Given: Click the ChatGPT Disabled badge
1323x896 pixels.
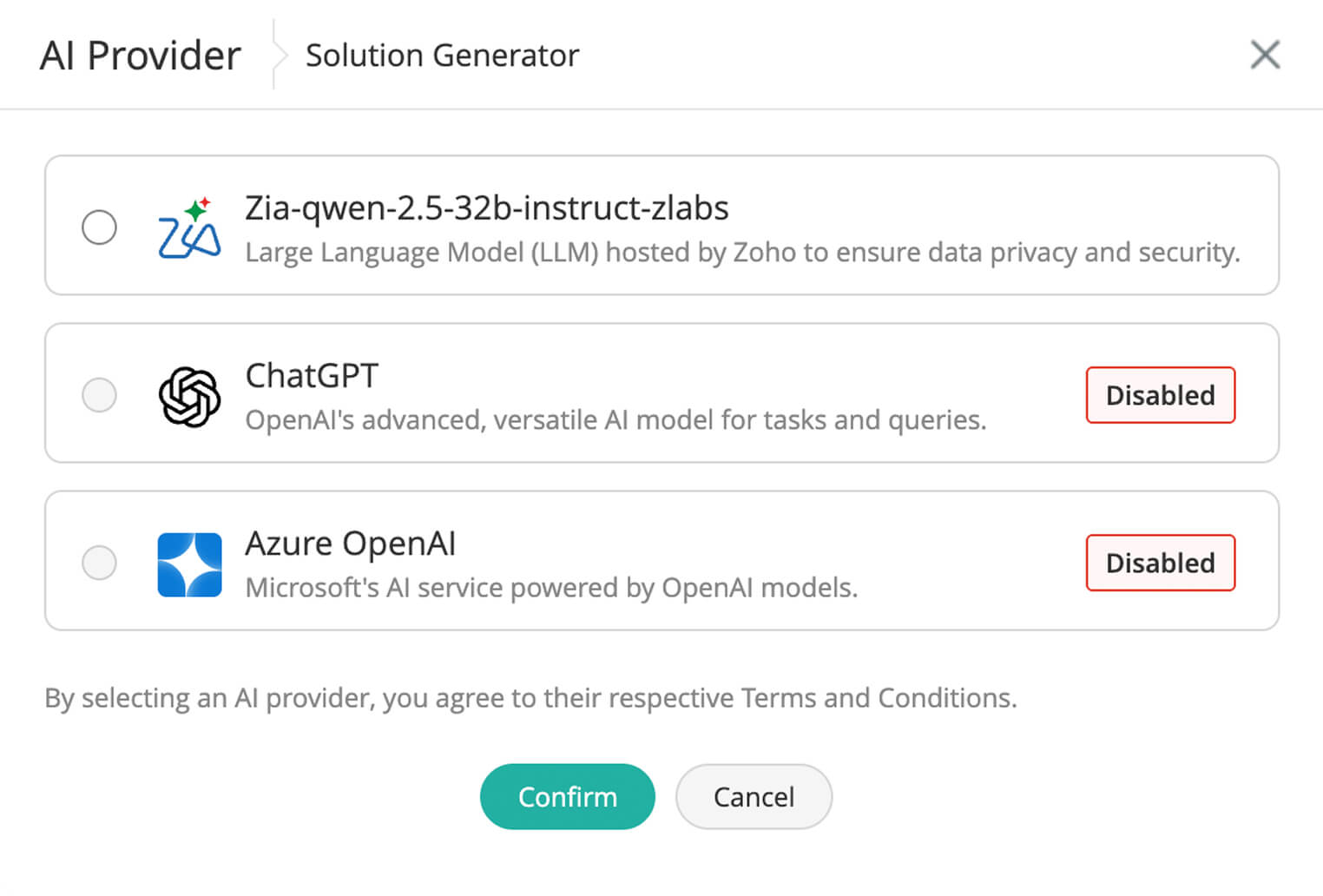Looking at the screenshot, I should pyautogui.click(x=1160, y=395).
